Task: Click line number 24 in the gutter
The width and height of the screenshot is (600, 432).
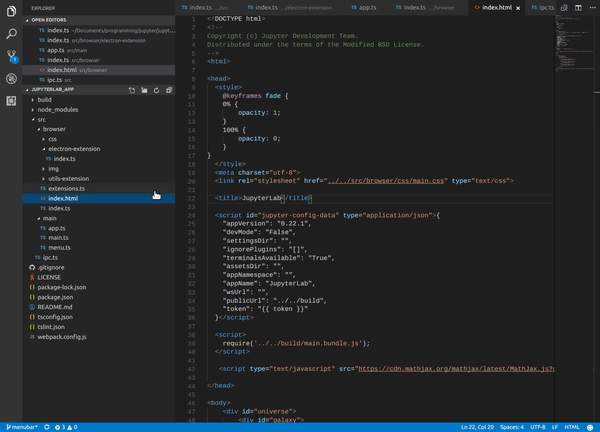Action: [x=191, y=215]
